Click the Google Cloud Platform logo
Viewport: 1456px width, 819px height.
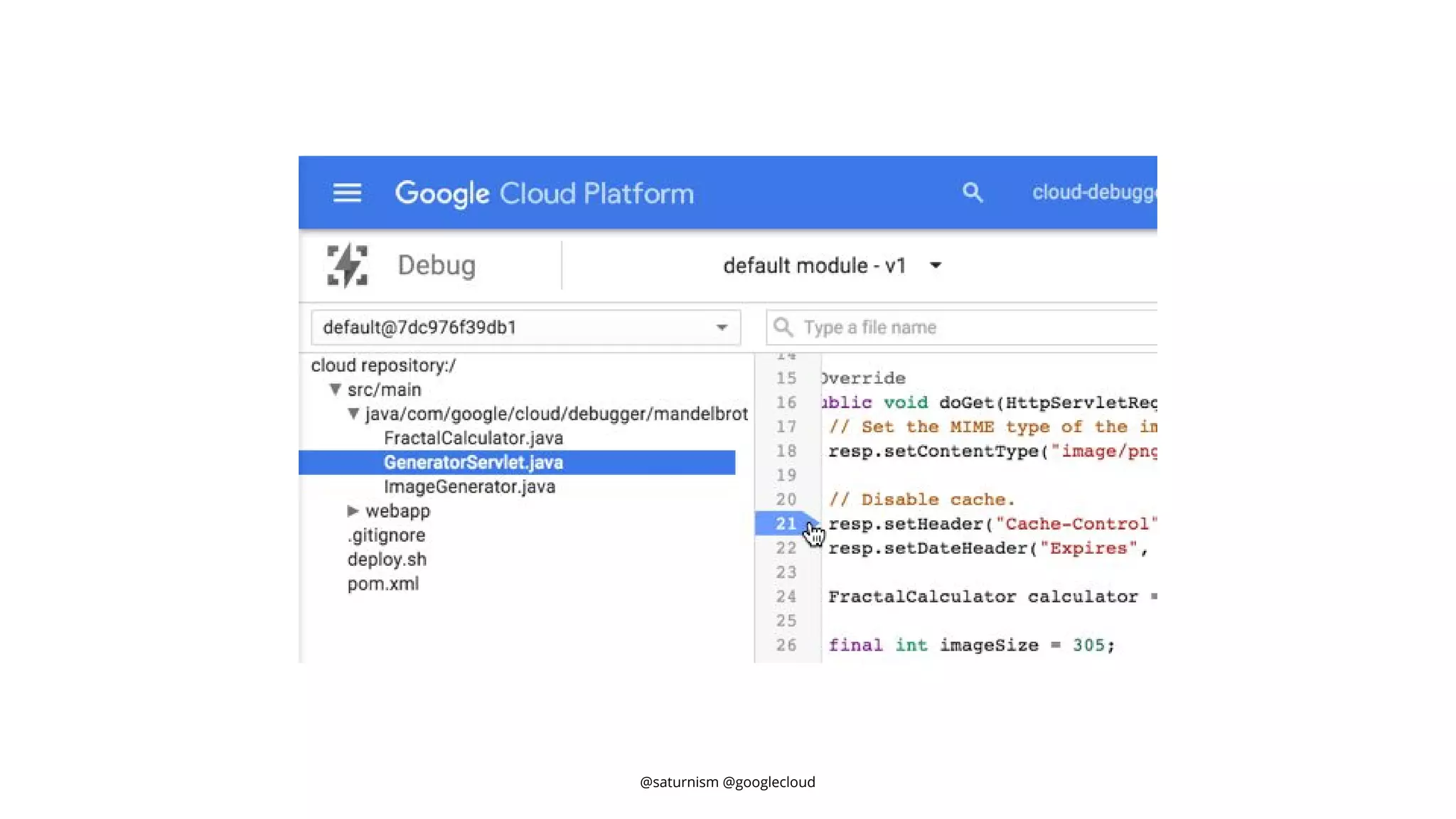pos(544,193)
